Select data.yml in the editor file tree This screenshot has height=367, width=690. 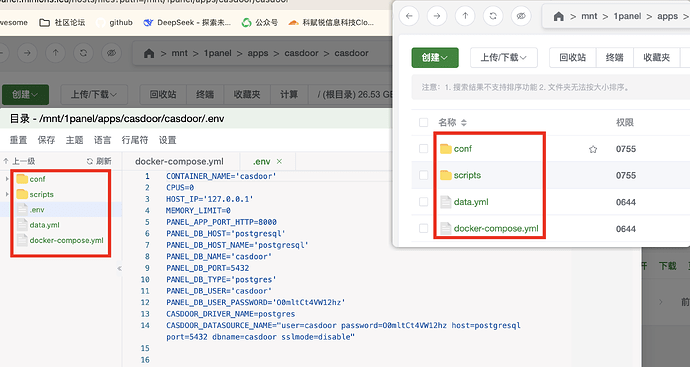[44, 225]
